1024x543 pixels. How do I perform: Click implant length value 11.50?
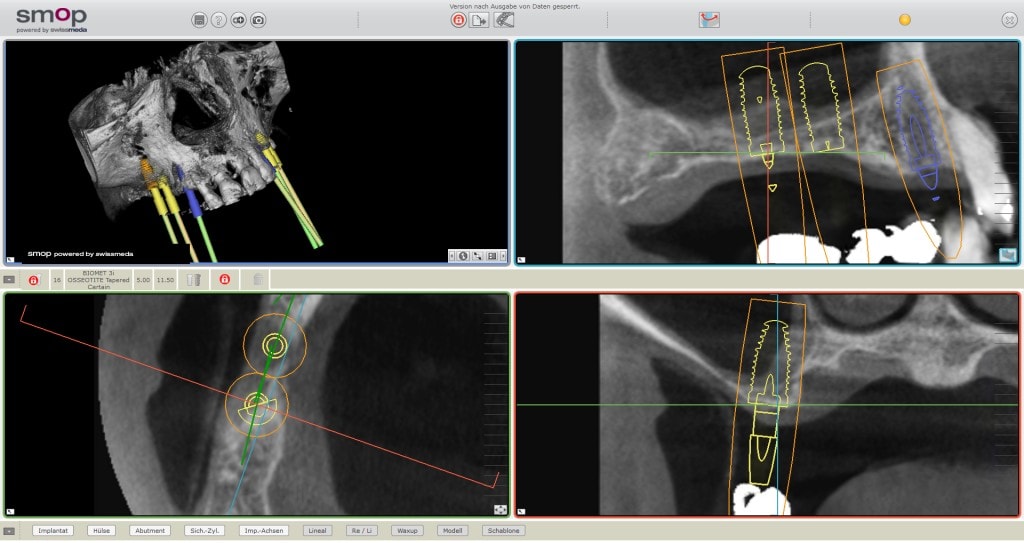[x=165, y=280]
